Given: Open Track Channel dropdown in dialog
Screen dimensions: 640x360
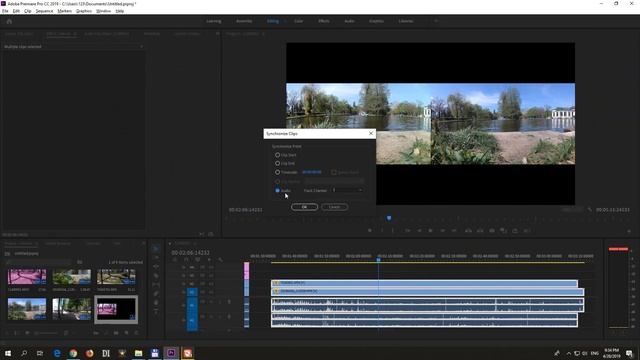Looking at the screenshot, I should pos(347,190).
